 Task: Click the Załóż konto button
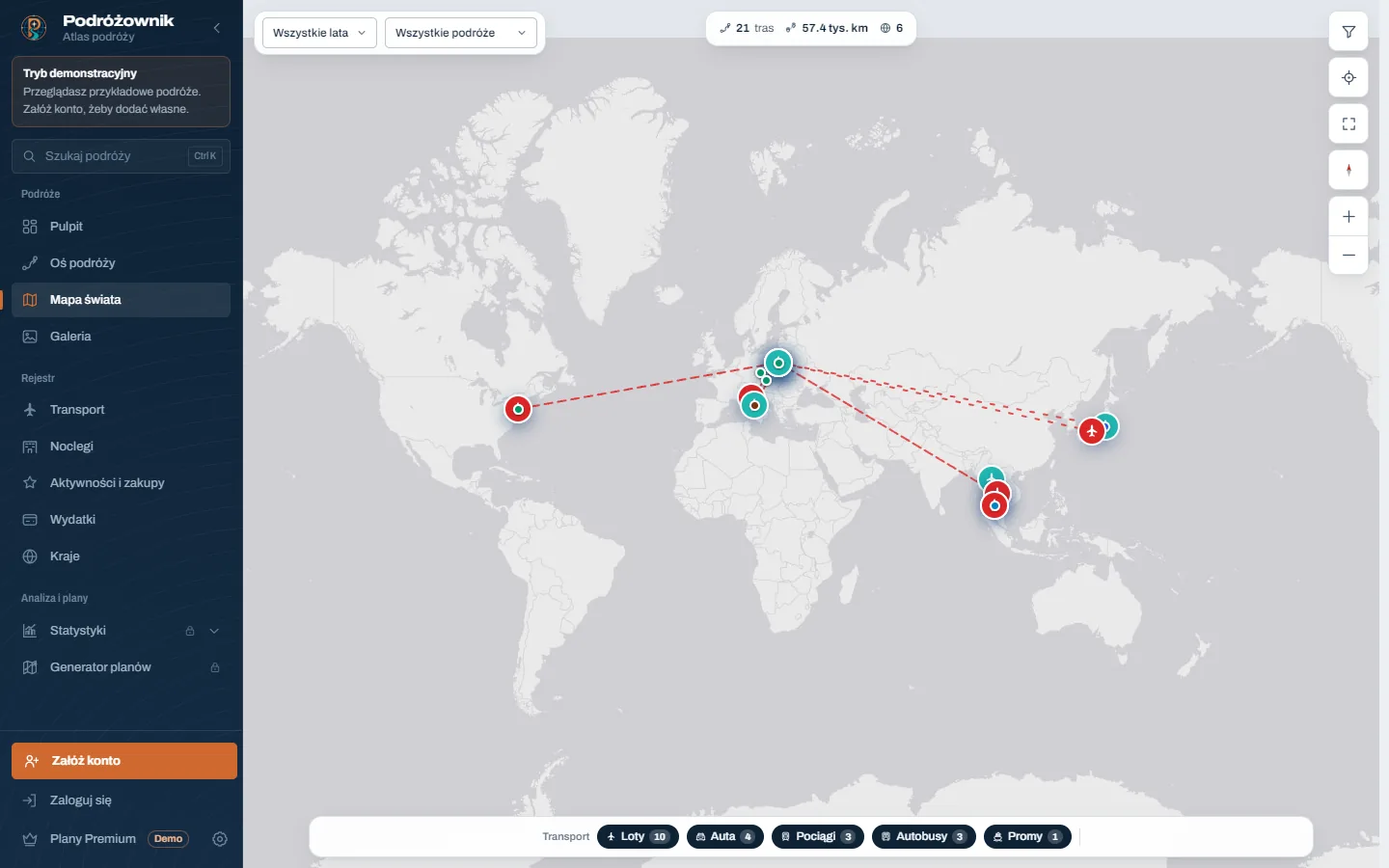point(124,761)
